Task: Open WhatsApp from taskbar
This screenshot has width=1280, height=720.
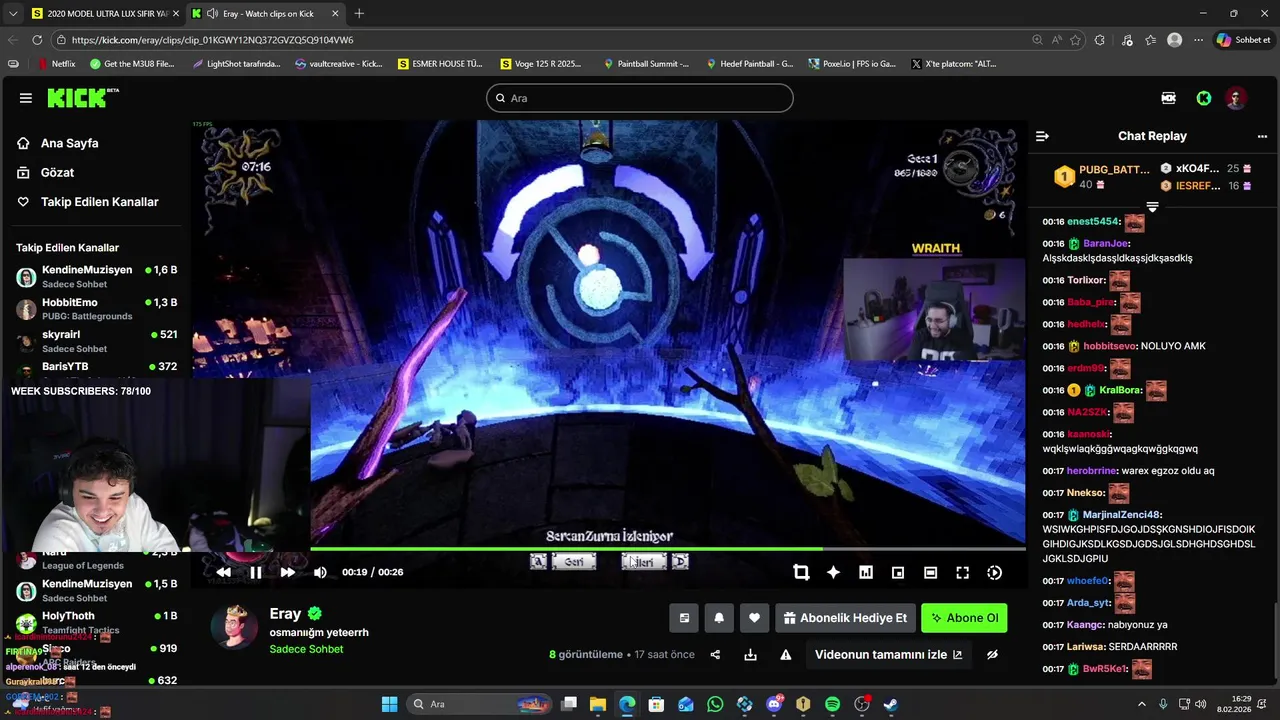Action: point(715,704)
